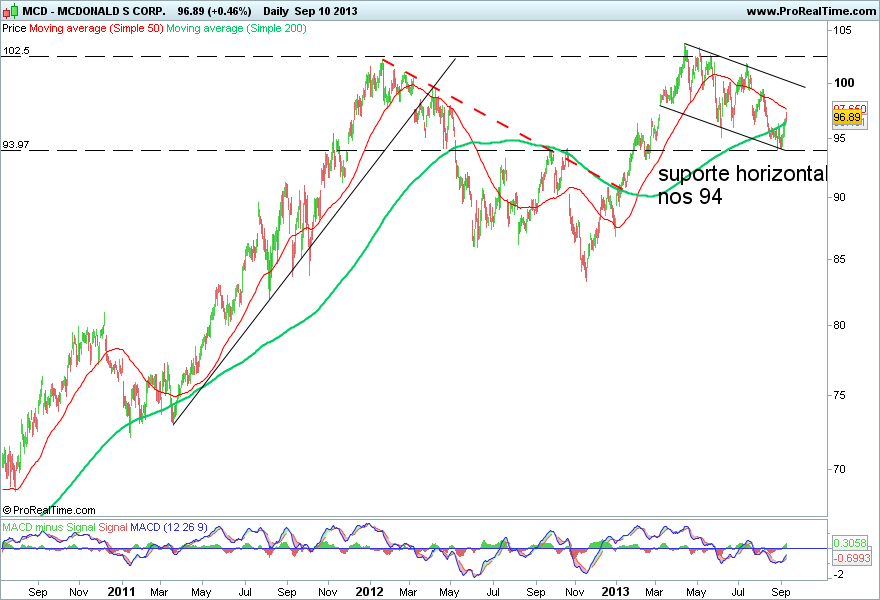Open the www.ProRealTime.com link
This screenshot has height=600, width=880.
[810, 11]
